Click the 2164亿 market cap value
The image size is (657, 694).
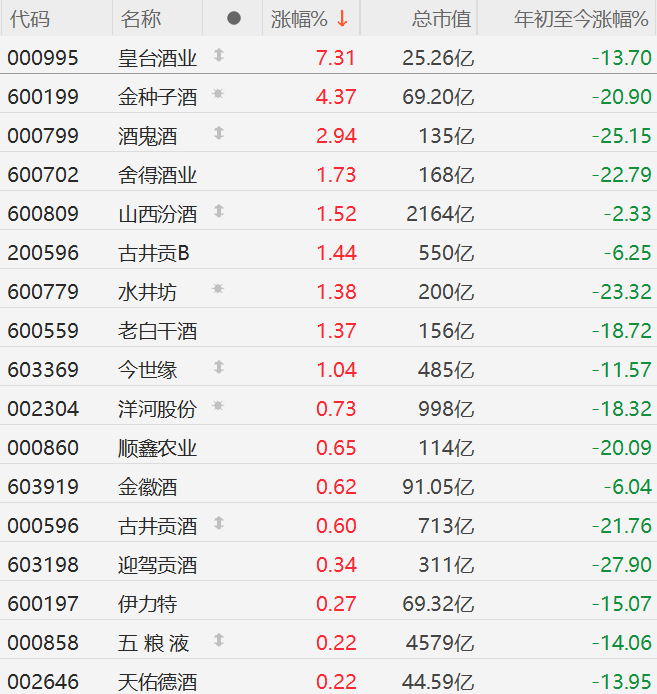(x=440, y=214)
